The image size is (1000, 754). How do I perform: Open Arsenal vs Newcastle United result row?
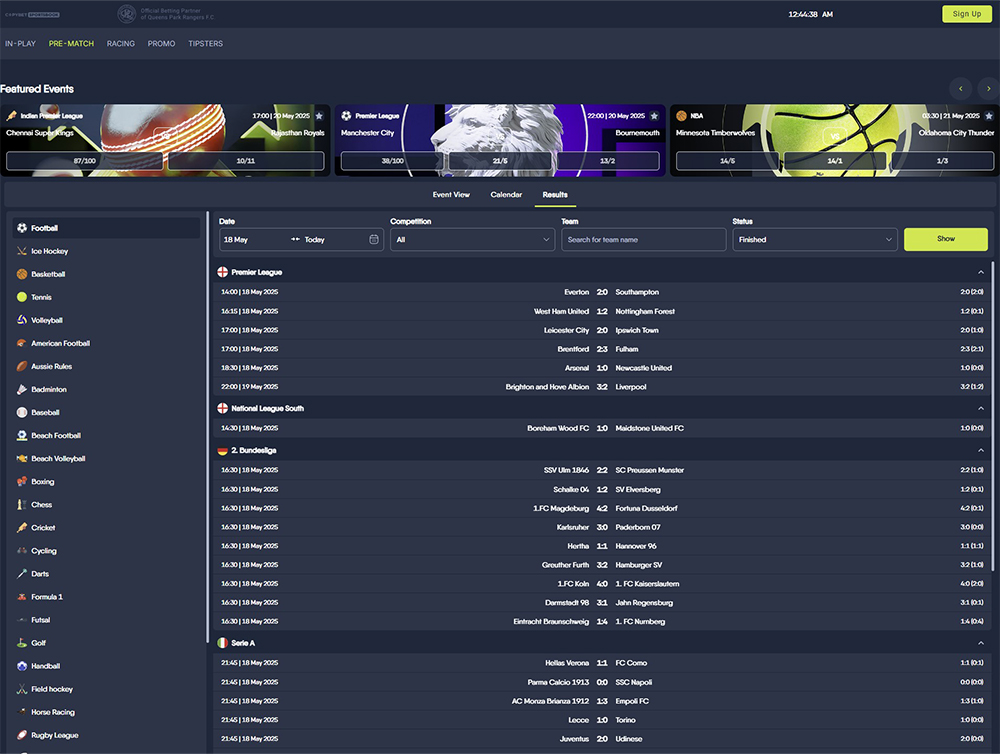coord(602,368)
